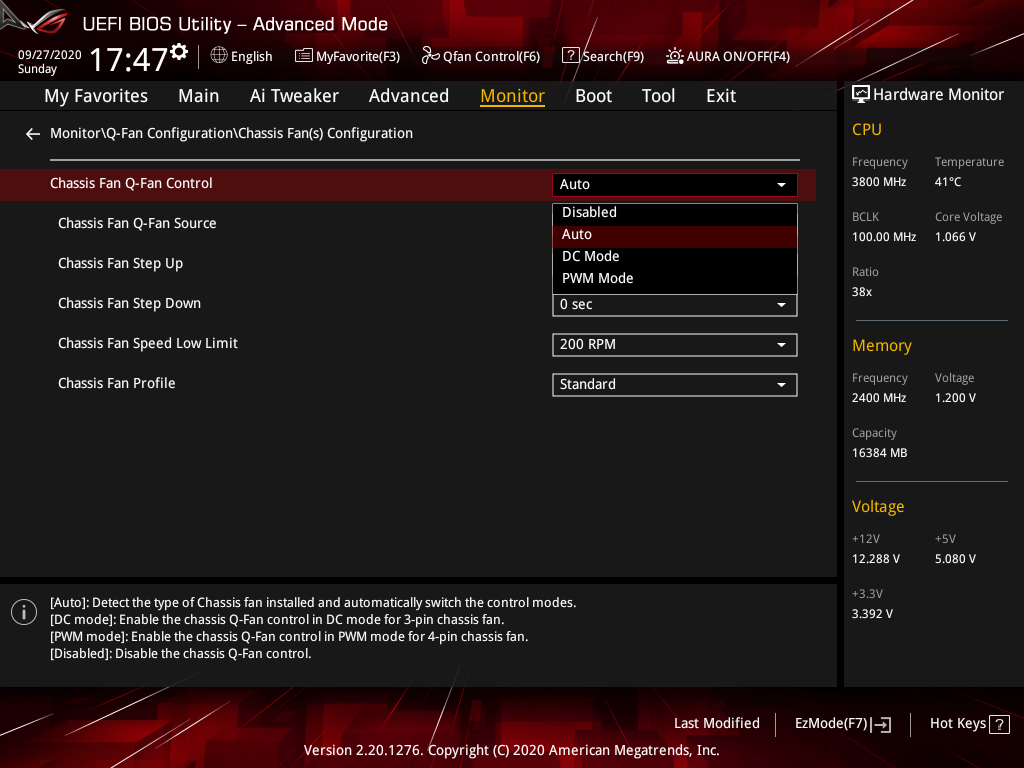Viewport: 1024px width, 768px height.
Task: Click the AURA light icon
Action: (675, 56)
